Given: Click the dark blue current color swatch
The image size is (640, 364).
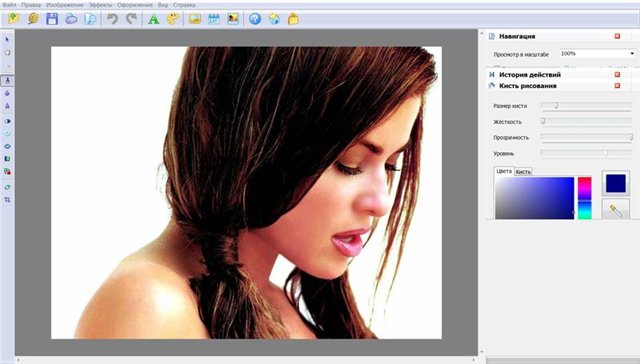Looking at the screenshot, I should (616, 183).
